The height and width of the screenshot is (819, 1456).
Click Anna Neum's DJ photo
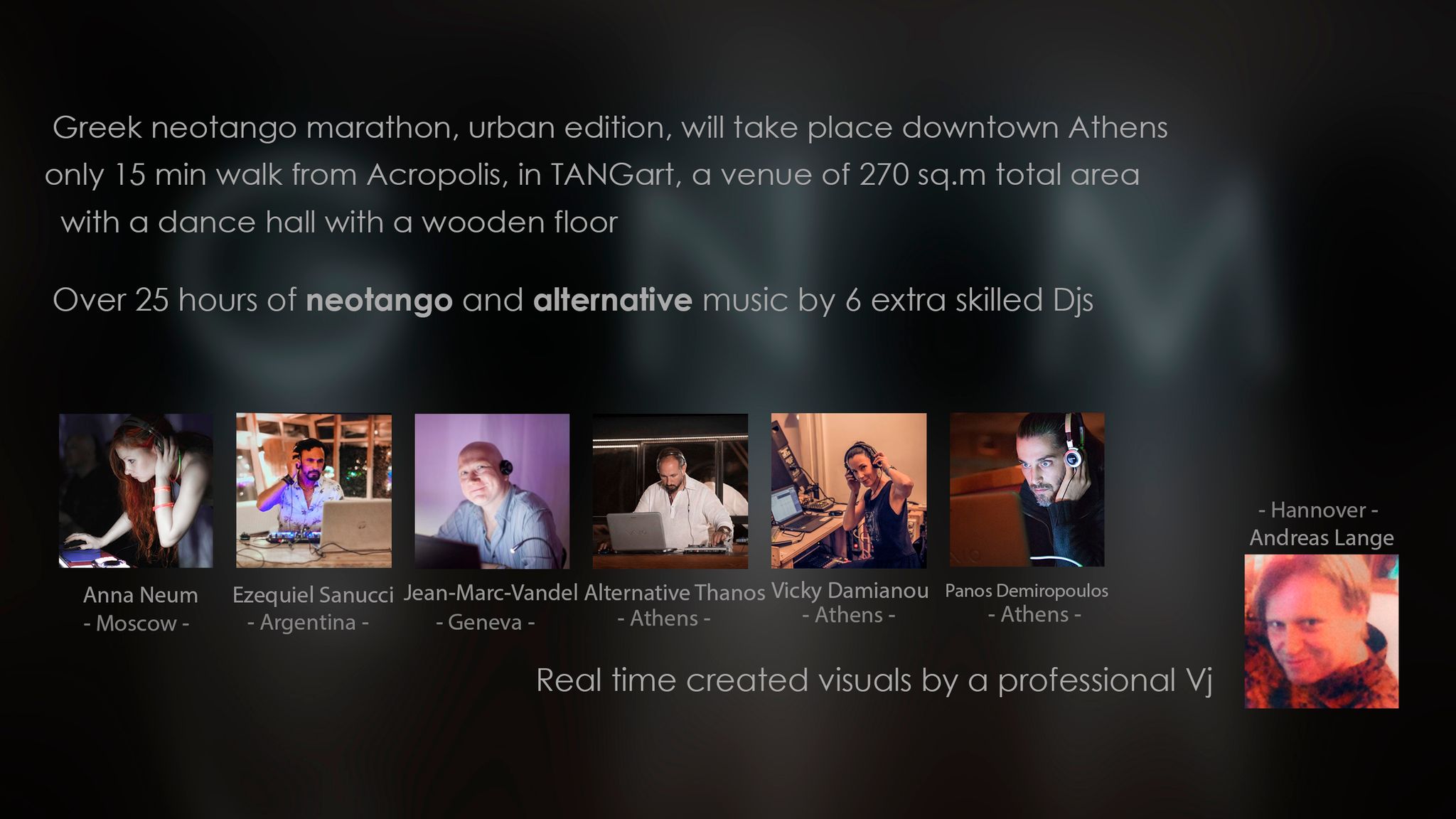(136, 491)
